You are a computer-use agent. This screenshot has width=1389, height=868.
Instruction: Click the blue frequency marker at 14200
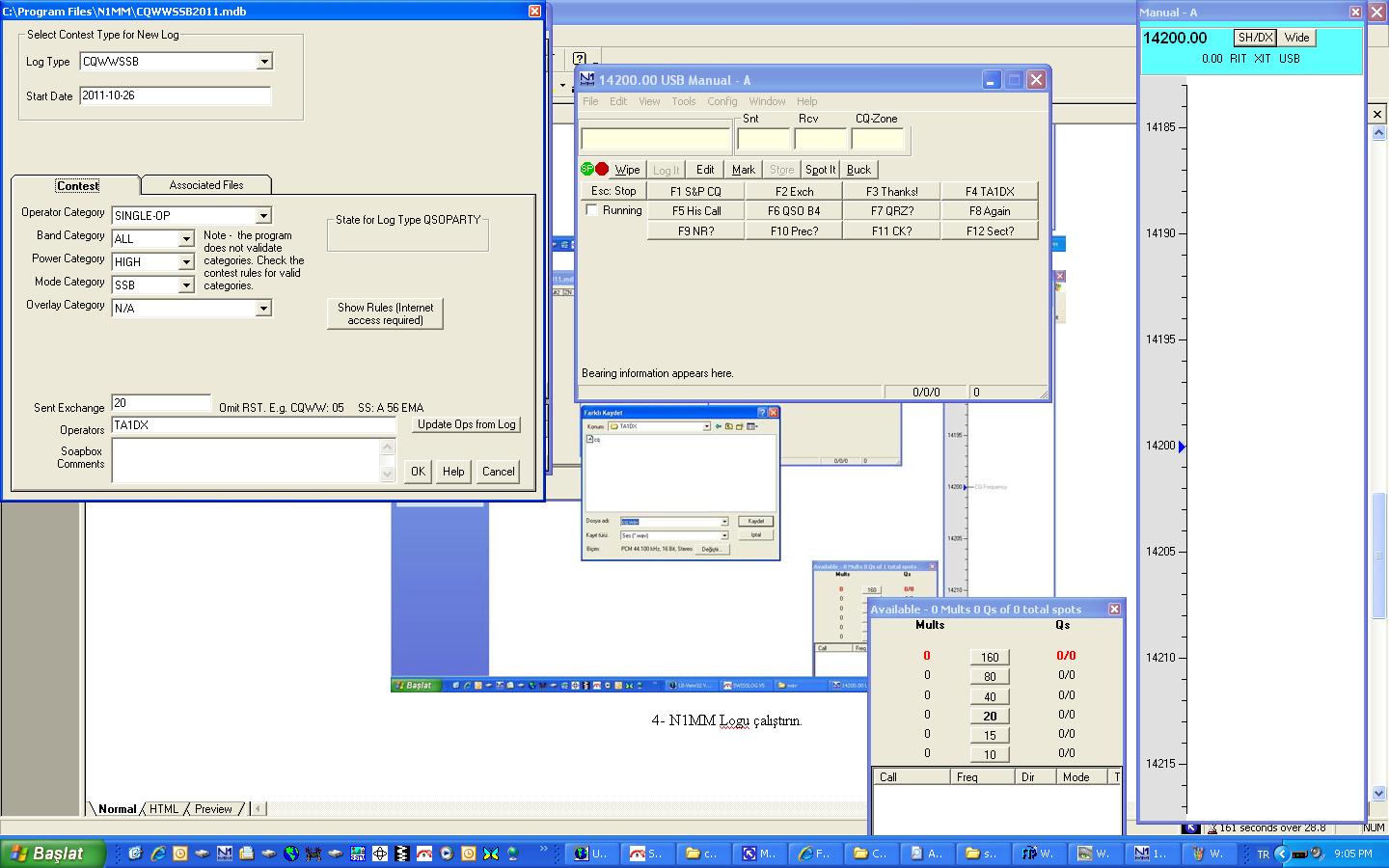1182,447
